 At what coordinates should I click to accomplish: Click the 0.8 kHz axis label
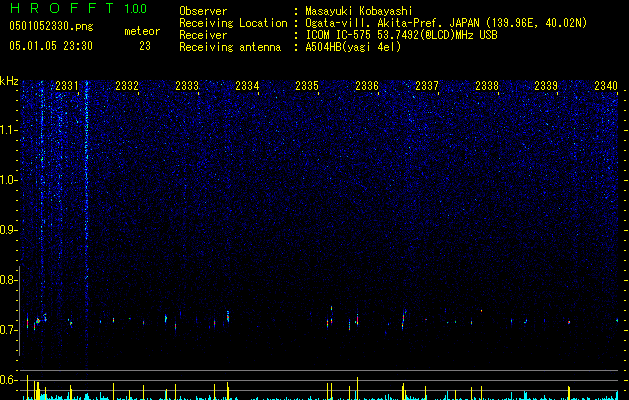(x=8, y=280)
